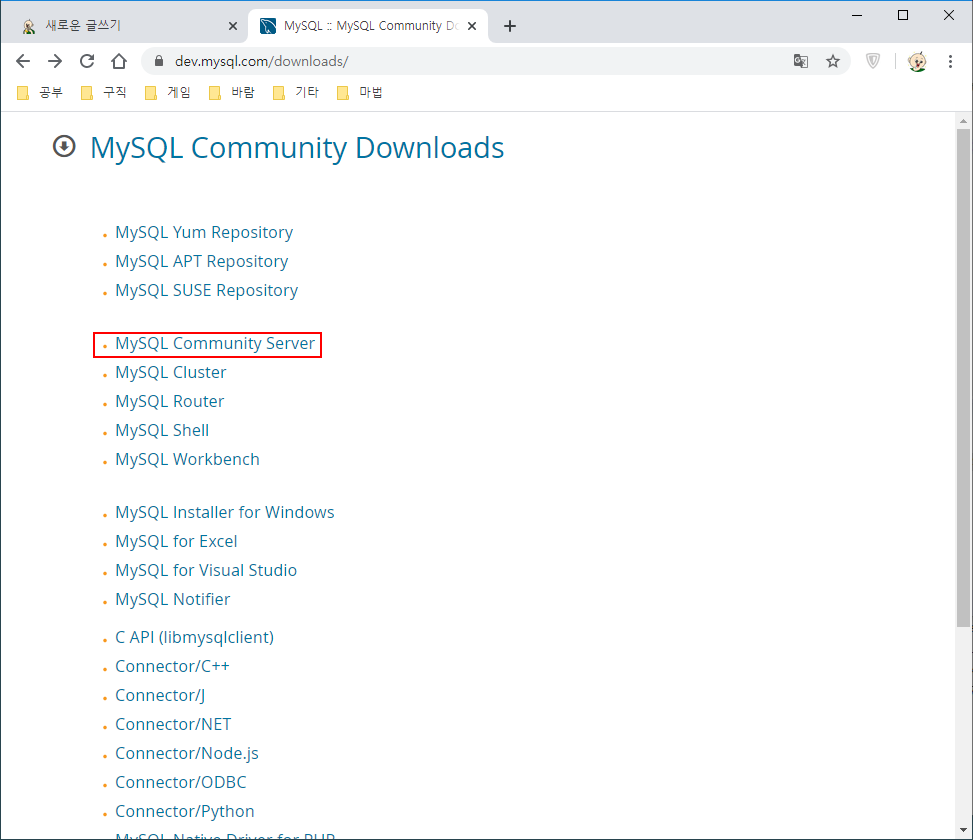Open MySQL for Visual Studio link
The height and width of the screenshot is (840, 973).
pos(206,570)
